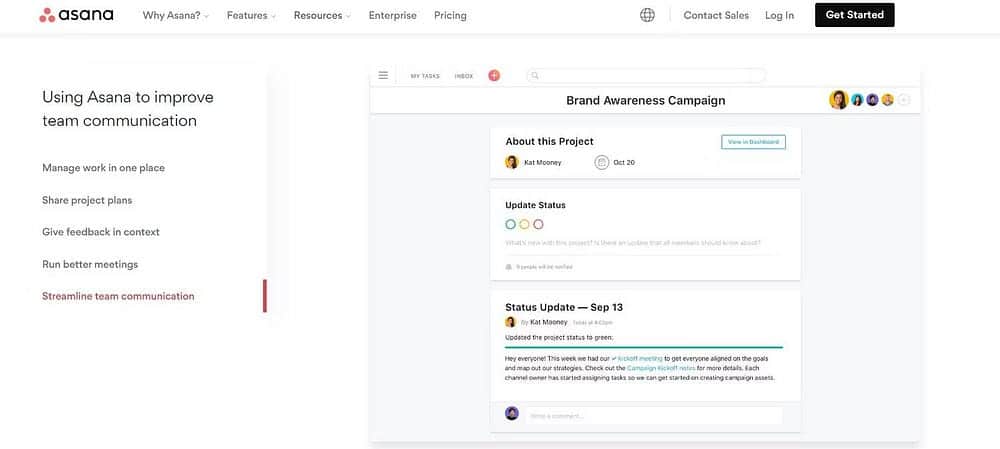Click the large first member avatar in project header
Viewport: 1000px width, 449px height.
point(838,100)
